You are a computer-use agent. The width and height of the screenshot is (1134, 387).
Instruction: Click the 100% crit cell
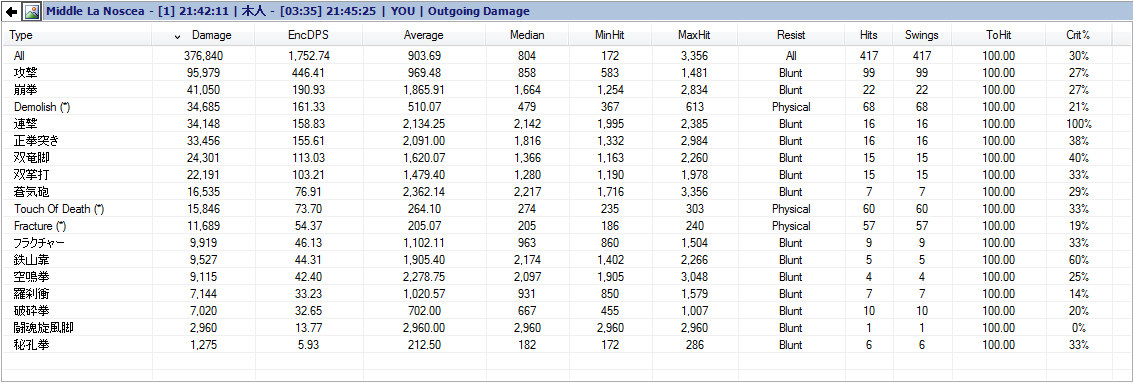click(x=1078, y=124)
